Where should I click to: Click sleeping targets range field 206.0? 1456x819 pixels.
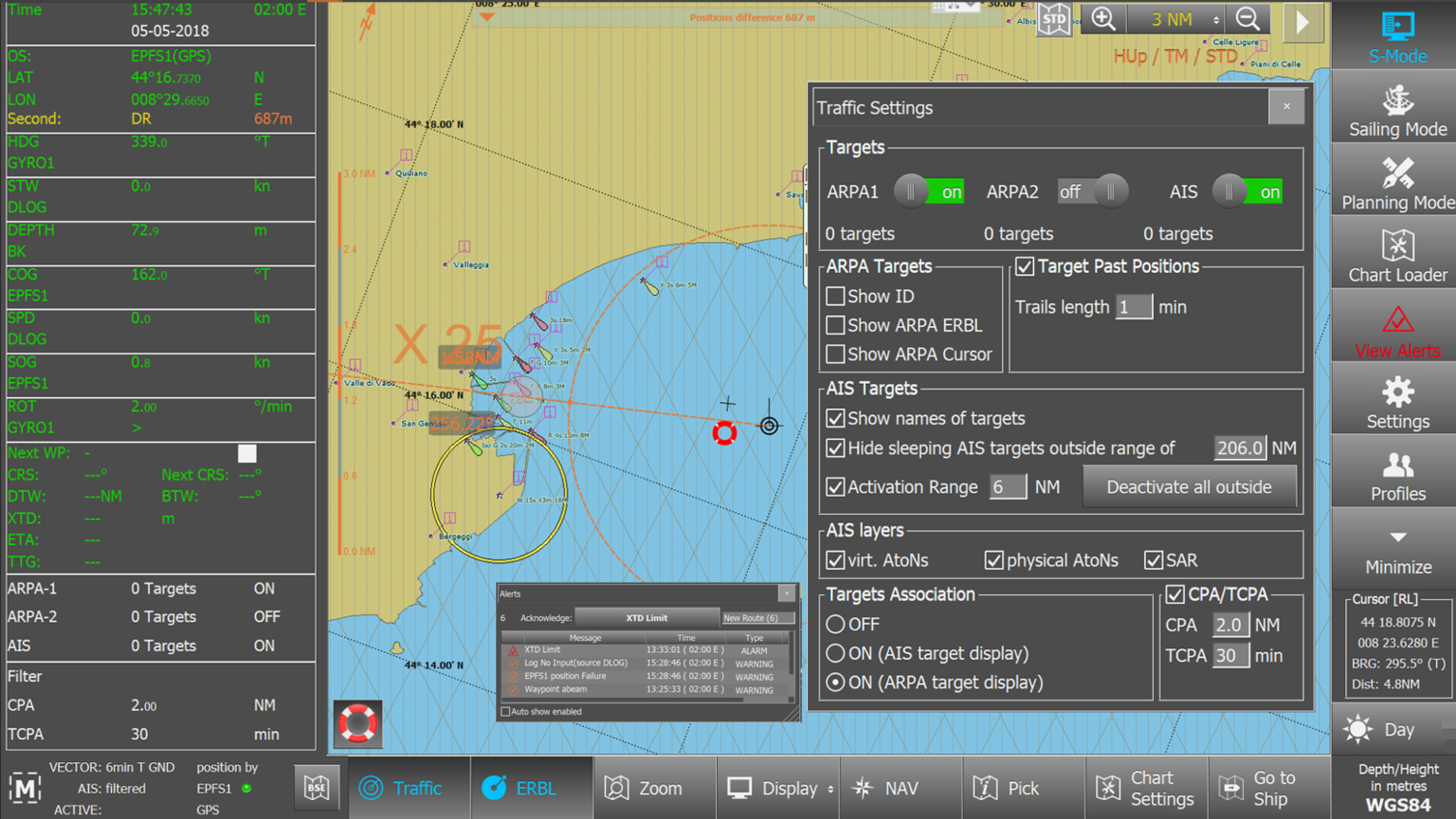point(1240,447)
